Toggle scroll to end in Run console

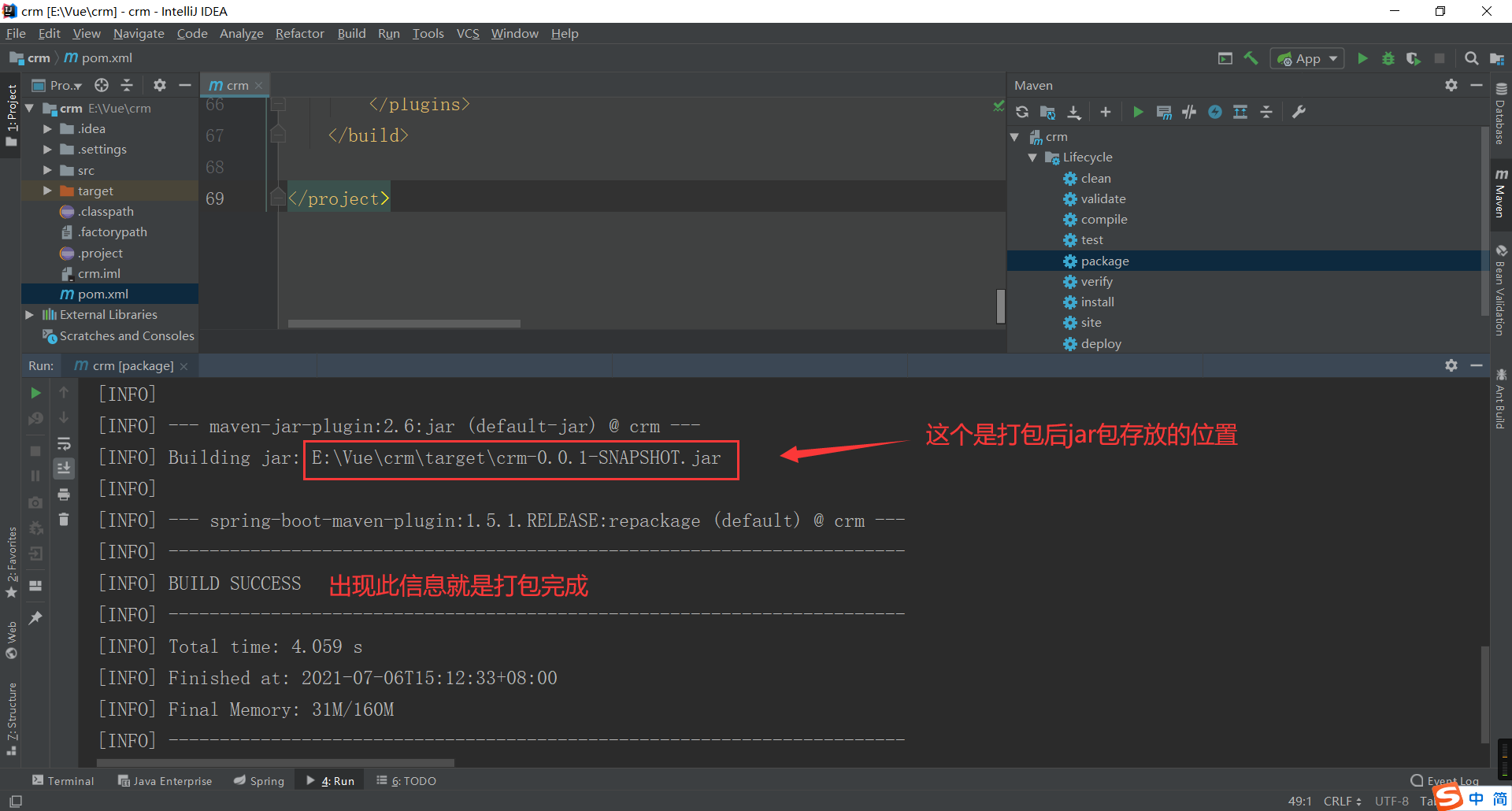pyautogui.click(x=64, y=468)
